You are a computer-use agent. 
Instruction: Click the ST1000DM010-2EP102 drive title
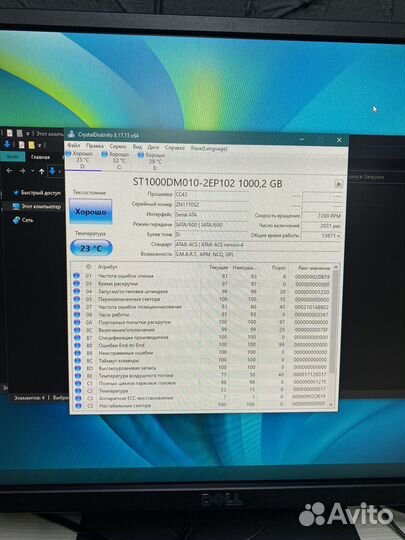pos(207,183)
